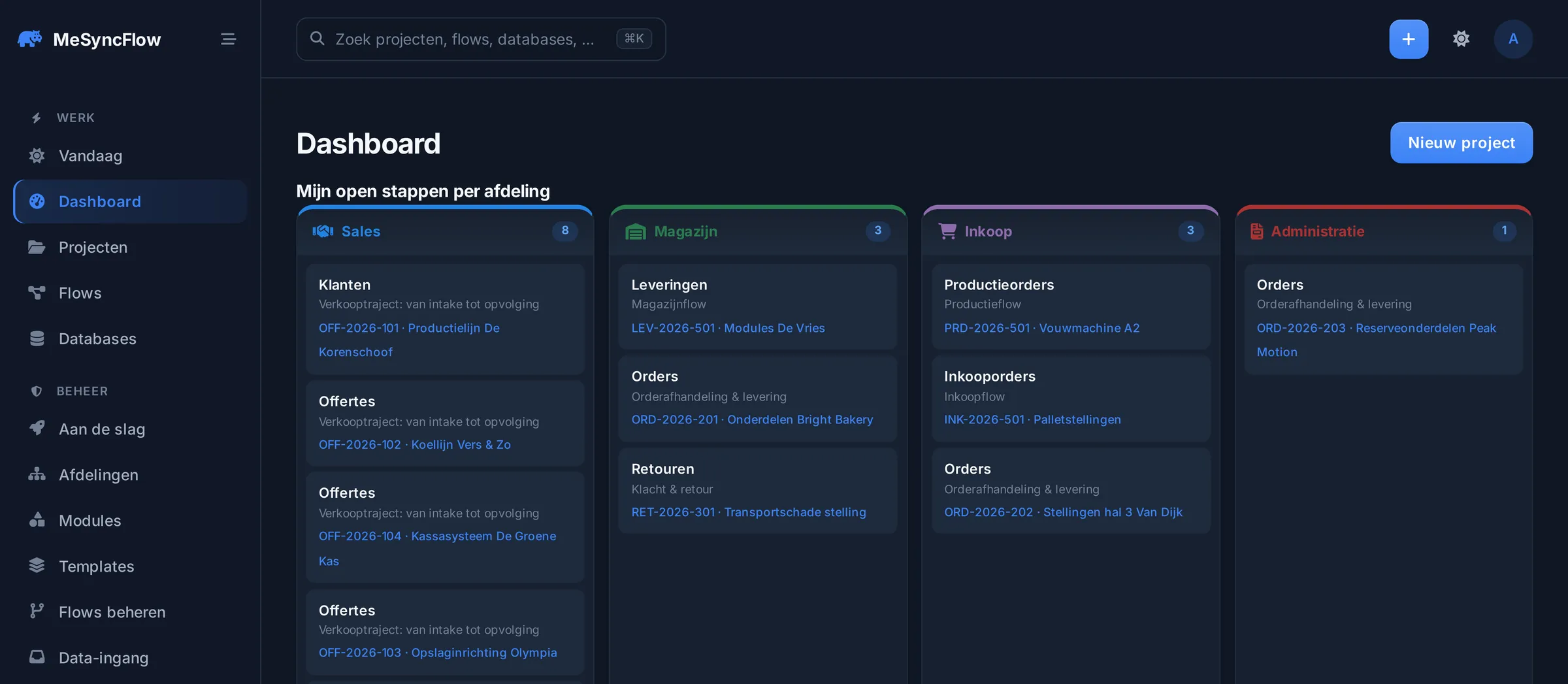This screenshot has height=684, width=1568.
Task: Open the Databases menu item
Action: (x=130, y=338)
